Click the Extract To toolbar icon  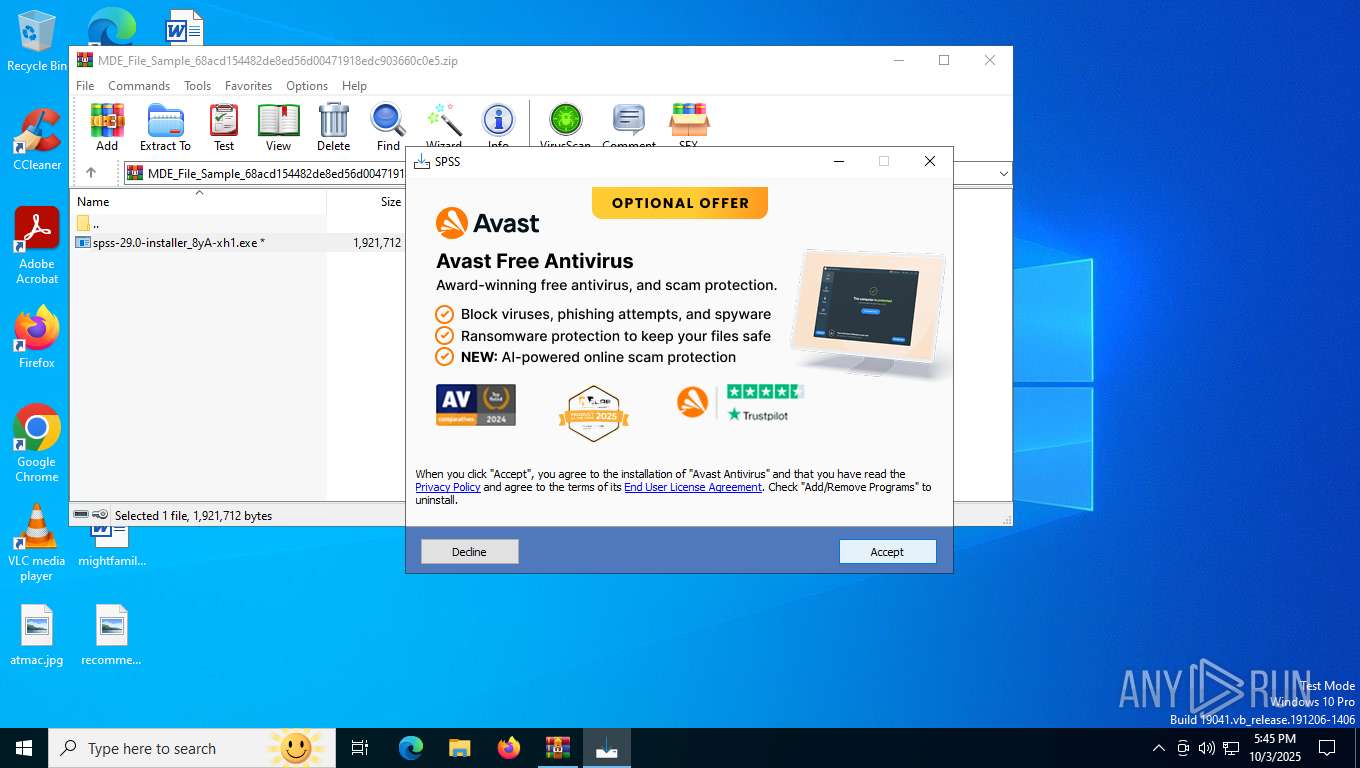(165, 127)
